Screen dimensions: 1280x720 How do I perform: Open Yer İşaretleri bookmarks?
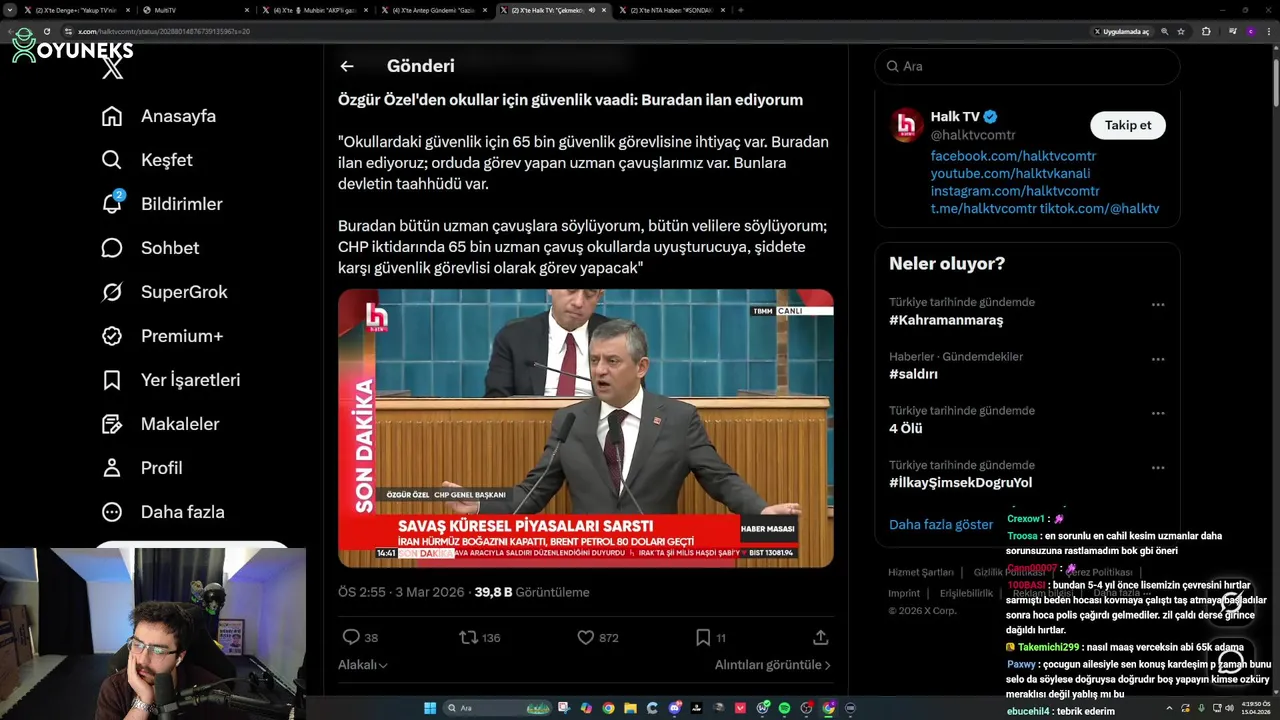point(171,380)
